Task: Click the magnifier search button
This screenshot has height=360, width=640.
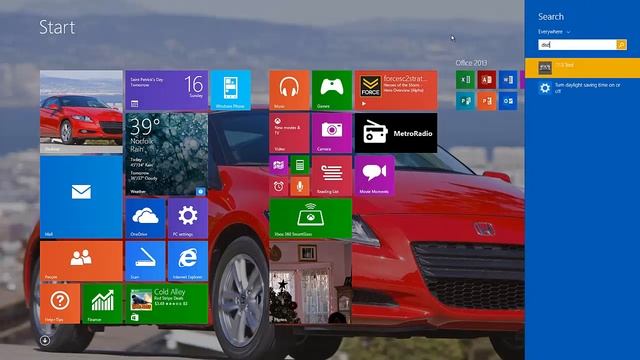Action: coord(622,45)
